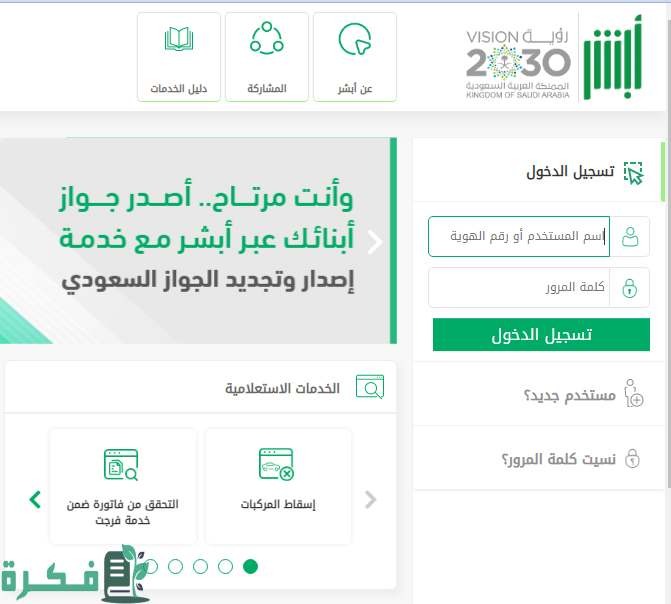The width and height of the screenshot is (671, 604).
Task: Click the الخدمات الاستعلامية heading
Action: pyautogui.click(x=282, y=388)
